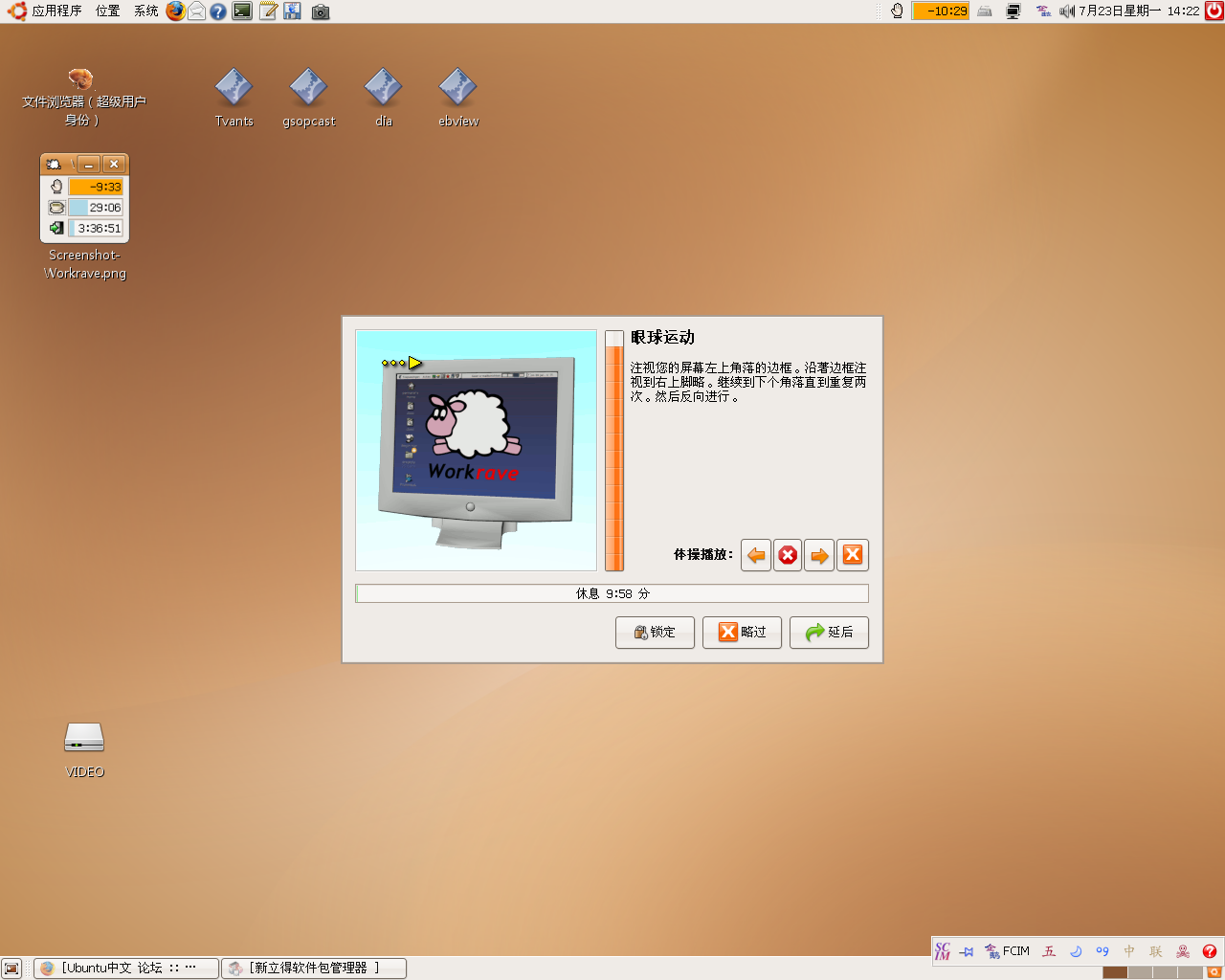Open the volume speaker control
The width and height of the screenshot is (1225, 980).
point(1067,11)
